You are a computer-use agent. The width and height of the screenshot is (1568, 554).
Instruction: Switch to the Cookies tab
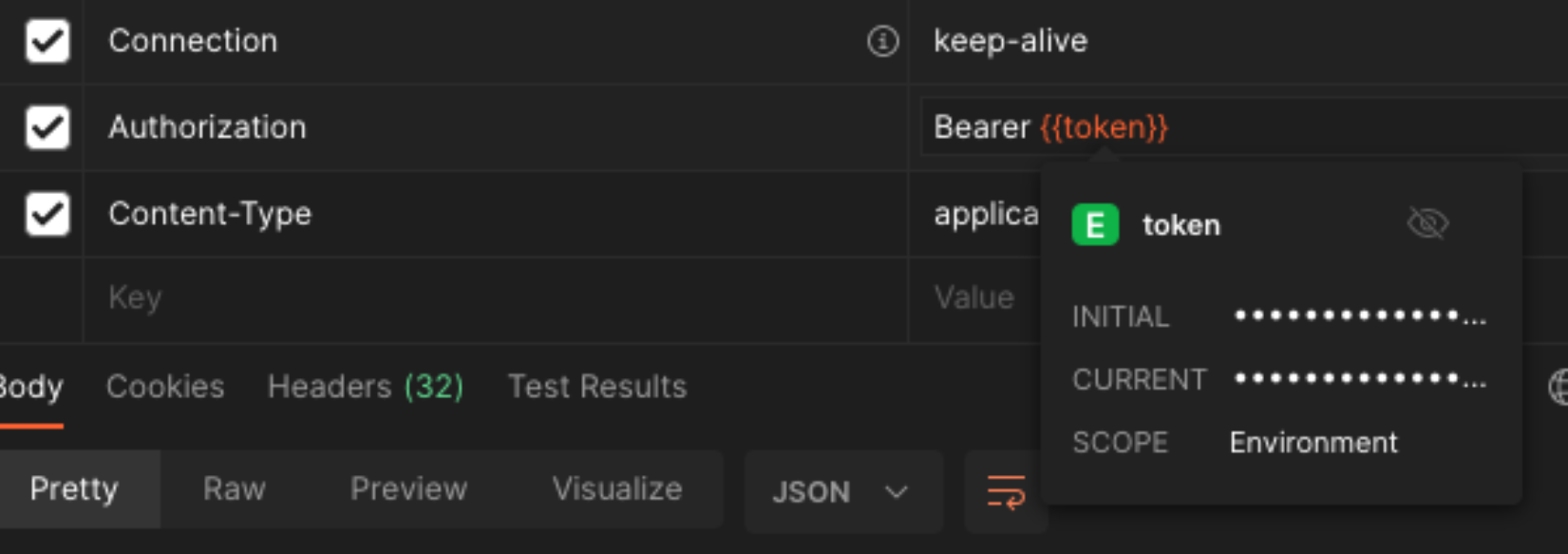point(165,387)
